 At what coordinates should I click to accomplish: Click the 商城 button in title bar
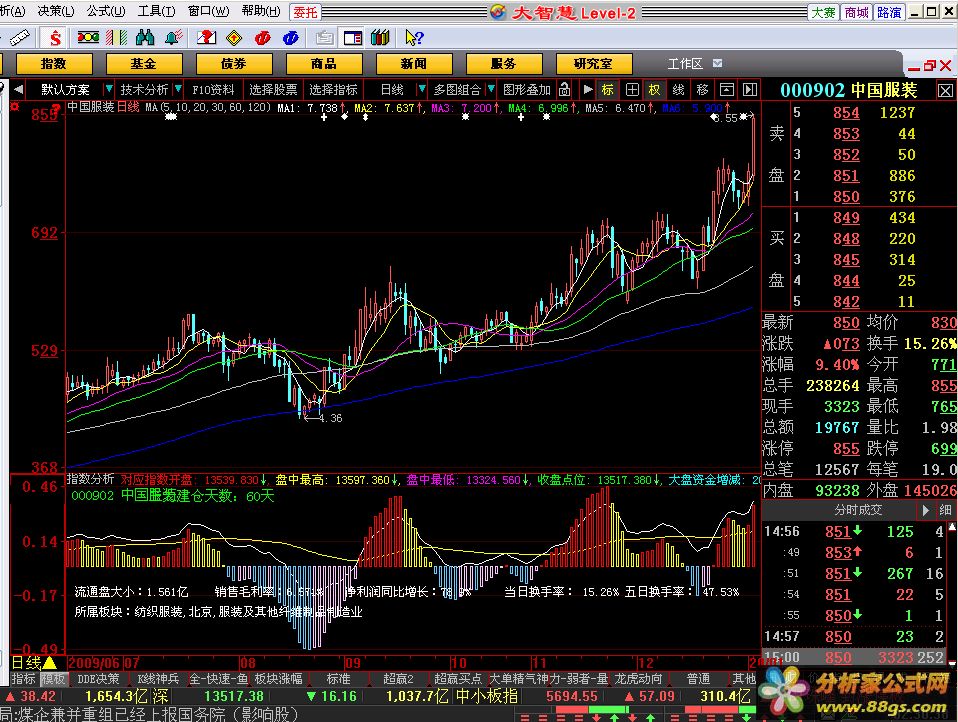pyautogui.click(x=856, y=12)
